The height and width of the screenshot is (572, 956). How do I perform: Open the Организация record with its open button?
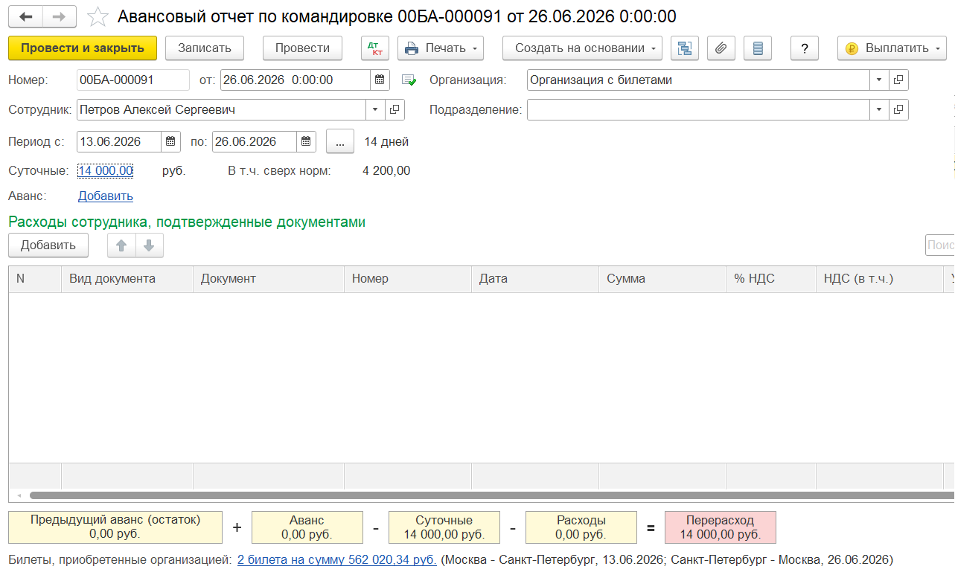[x=899, y=80]
